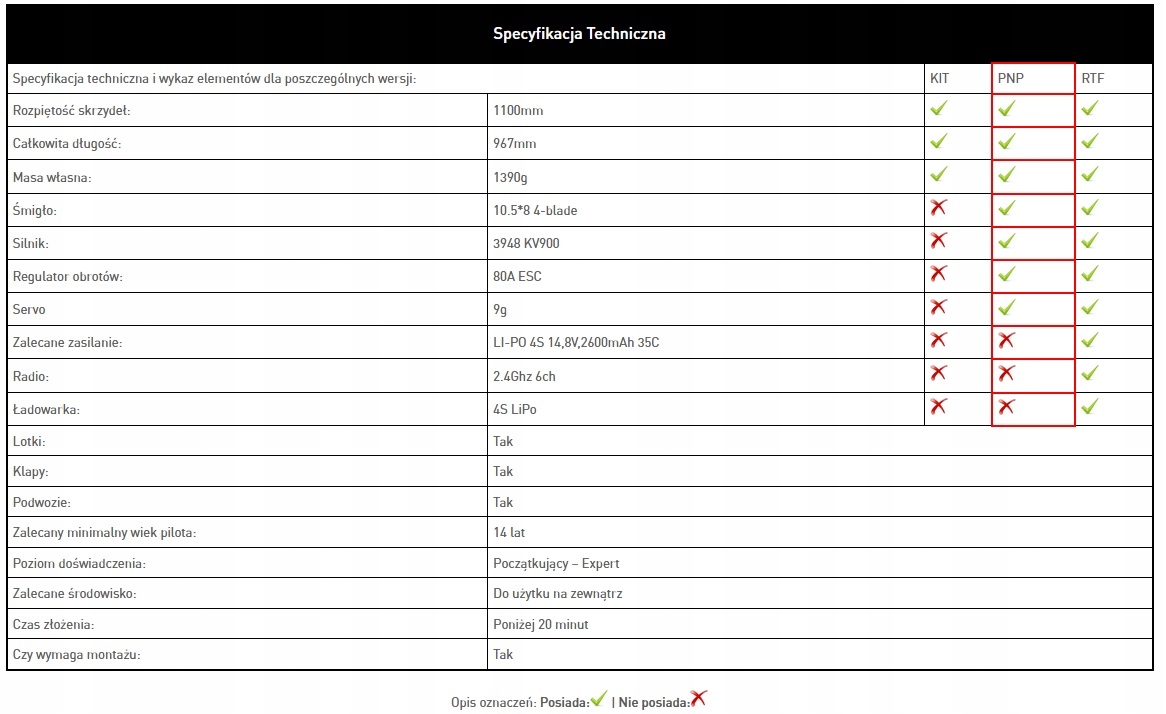
Task: Click the 3948 KV900 motor value
Action: [526, 243]
